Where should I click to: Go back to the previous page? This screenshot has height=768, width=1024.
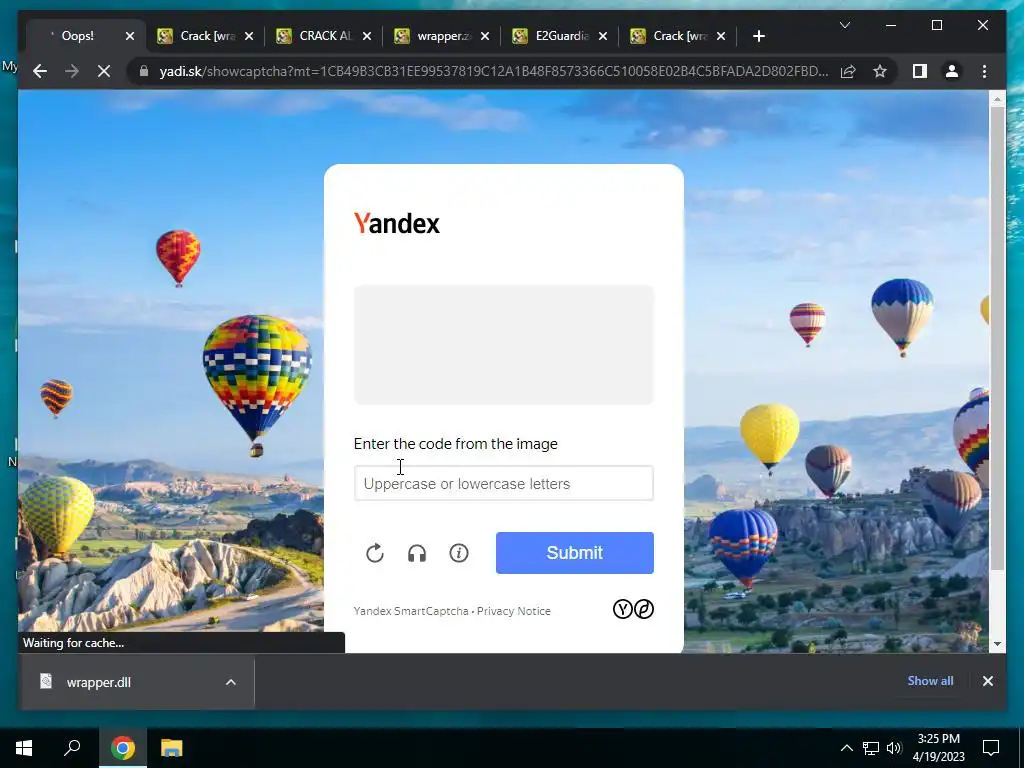[x=40, y=71]
